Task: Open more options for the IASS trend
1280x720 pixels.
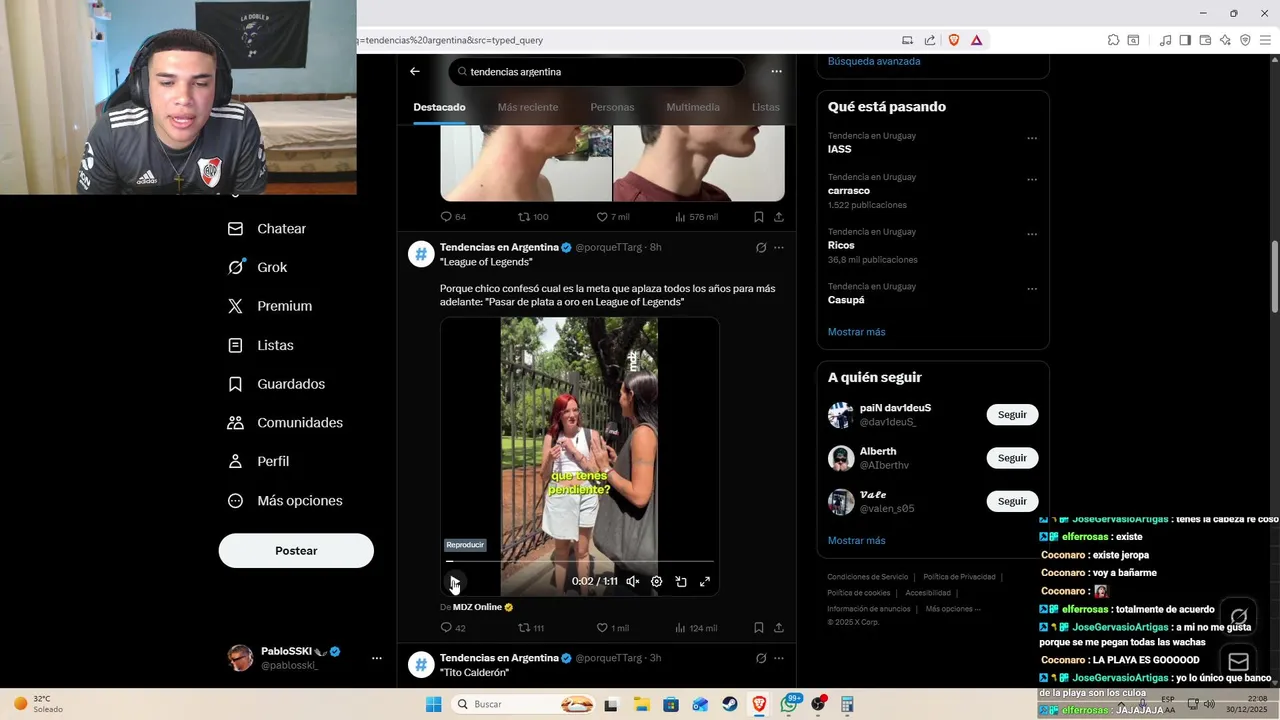Action: click(x=1032, y=138)
